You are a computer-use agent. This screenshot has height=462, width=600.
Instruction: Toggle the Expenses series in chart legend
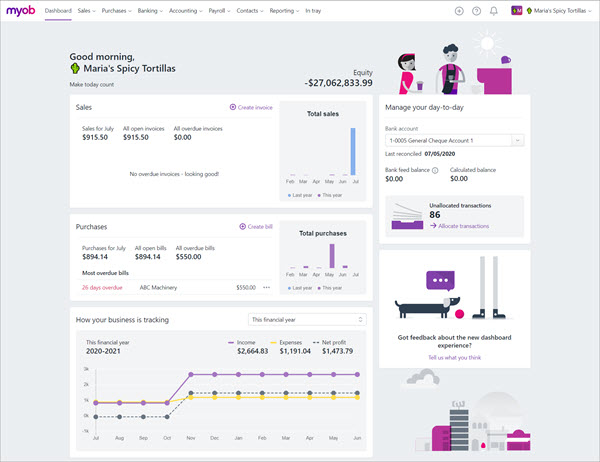click(x=294, y=341)
